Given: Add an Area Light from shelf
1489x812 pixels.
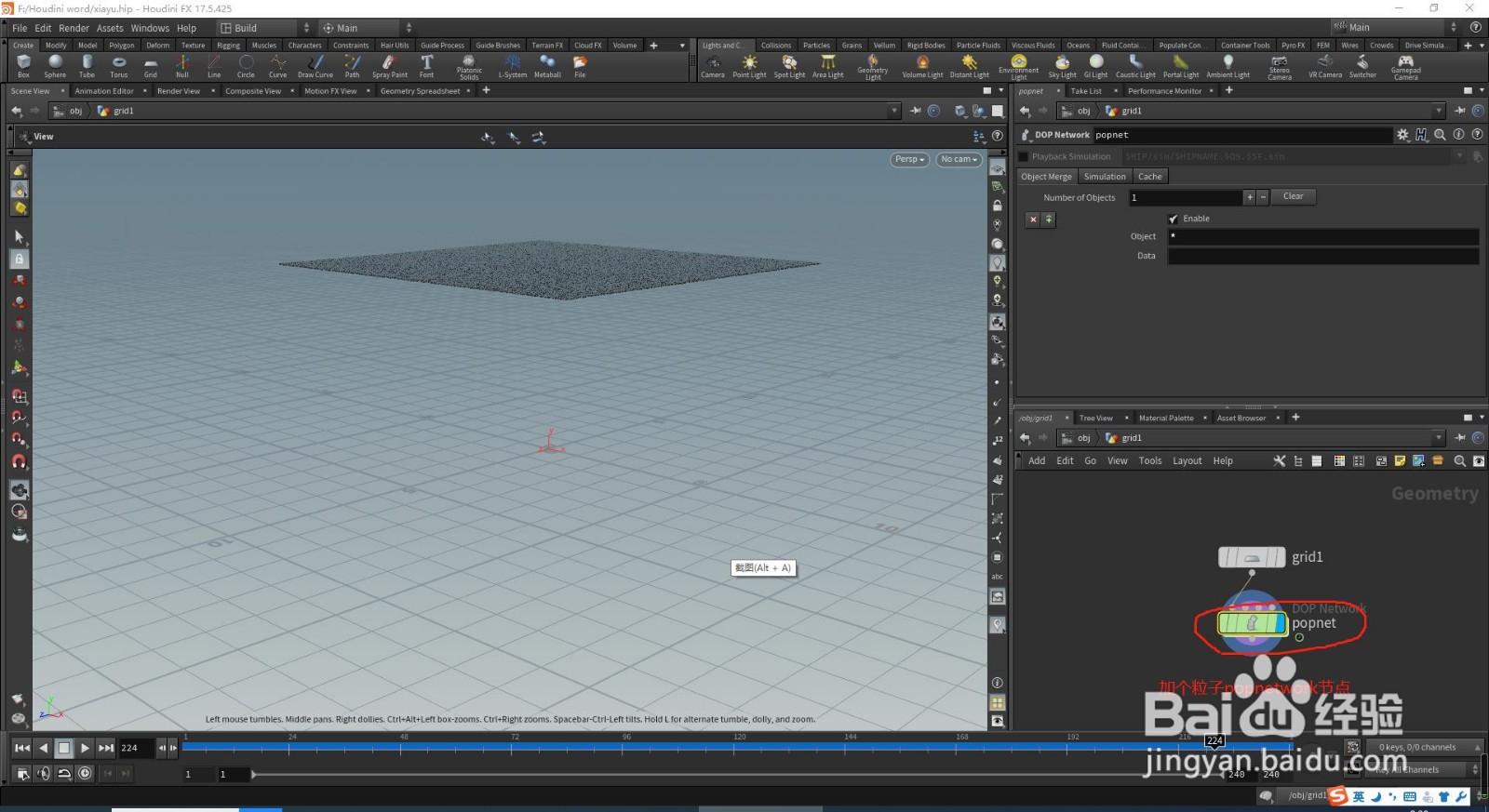Looking at the screenshot, I should coord(827,65).
